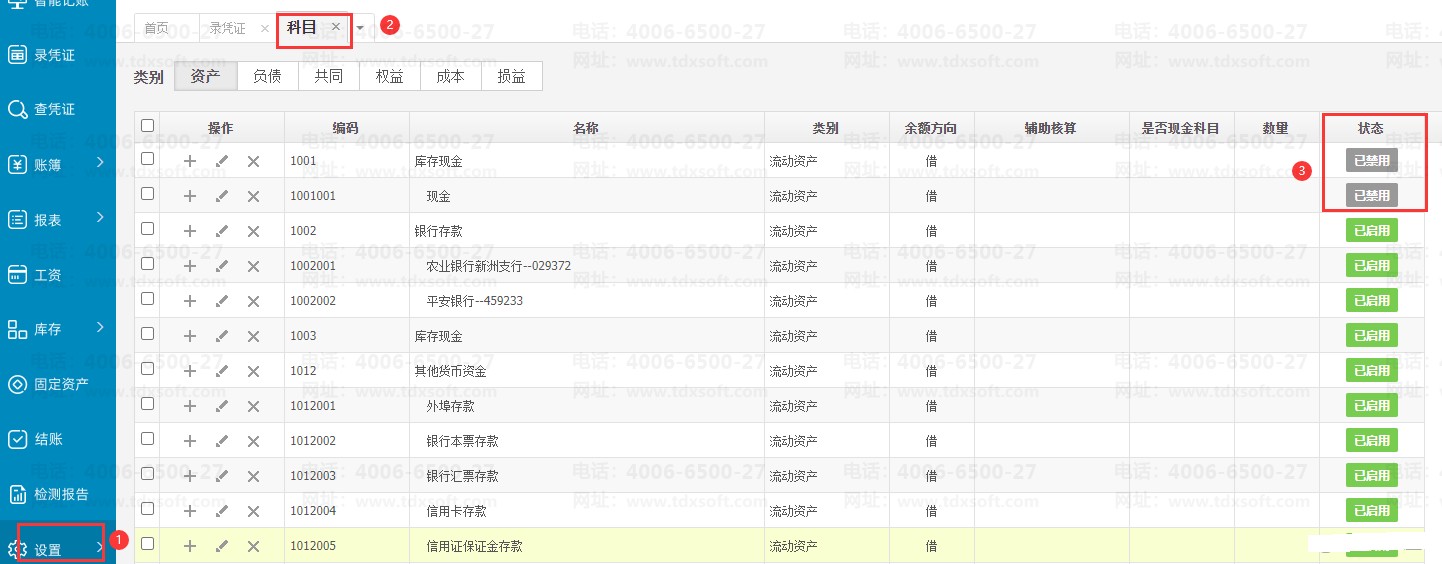
Task: Select the 损益 category tab
Action: 511,76
